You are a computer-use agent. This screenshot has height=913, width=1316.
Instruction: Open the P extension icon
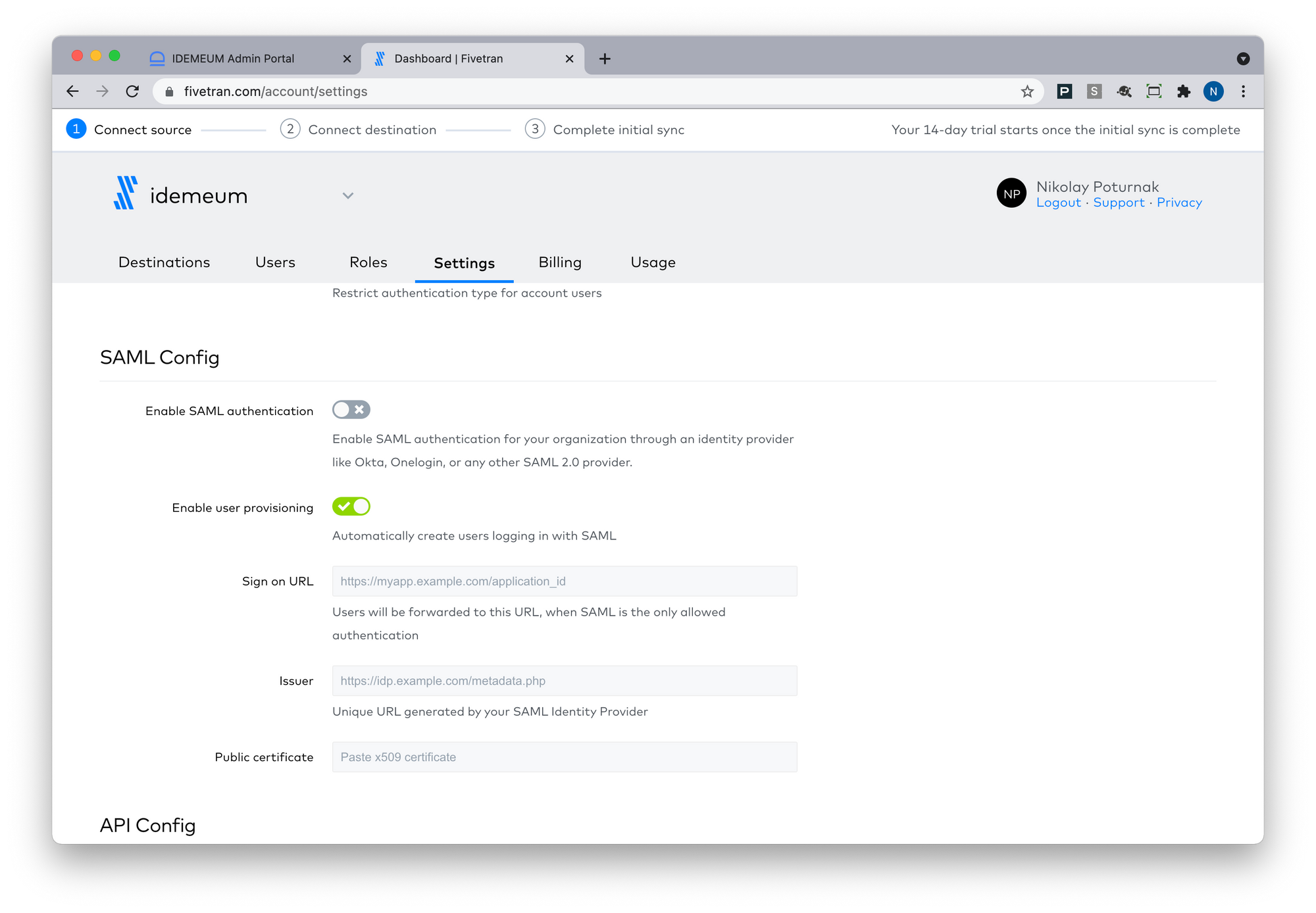[1064, 91]
